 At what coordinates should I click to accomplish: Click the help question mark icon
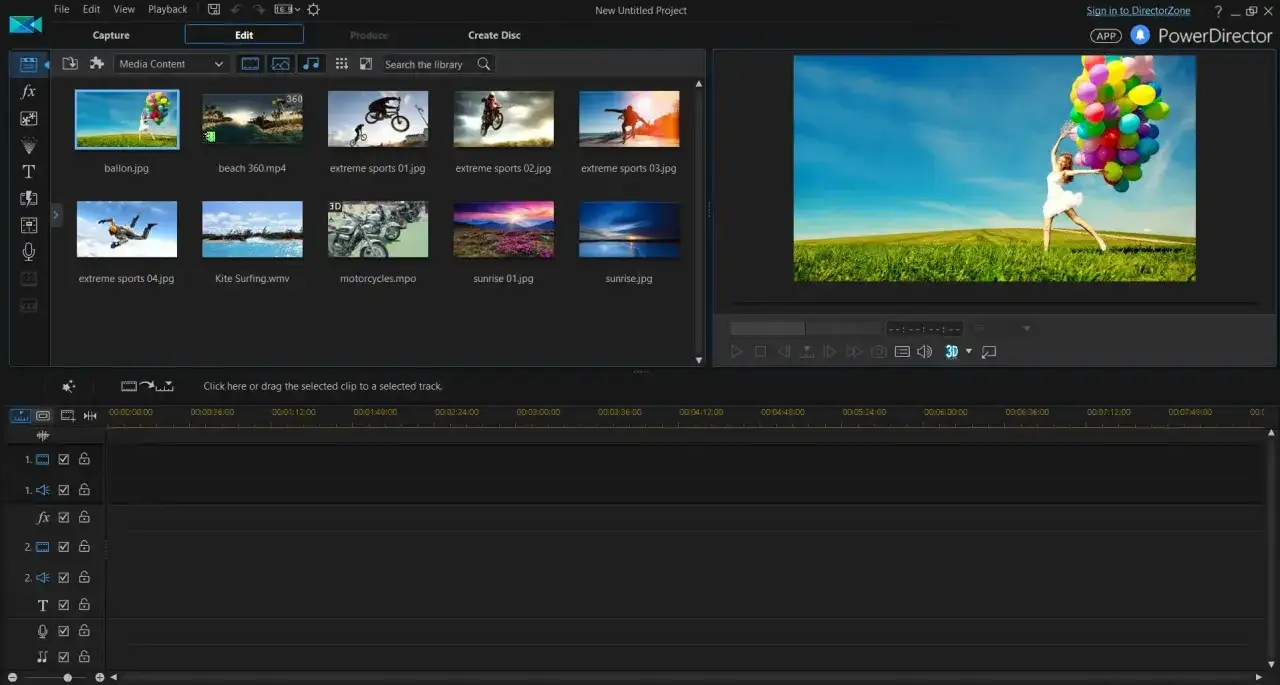click(x=1218, y=11)
